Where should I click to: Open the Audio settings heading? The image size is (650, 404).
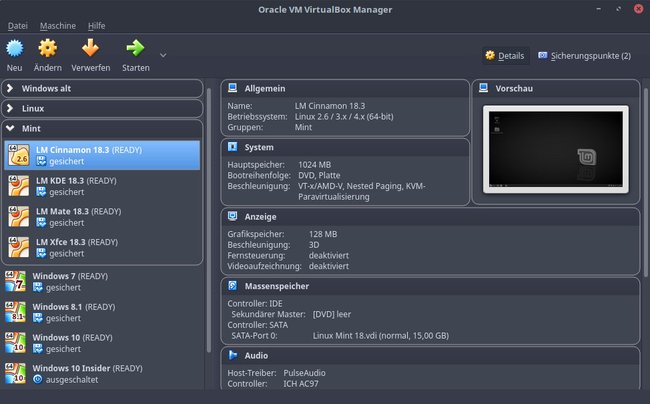coord(256,356)
